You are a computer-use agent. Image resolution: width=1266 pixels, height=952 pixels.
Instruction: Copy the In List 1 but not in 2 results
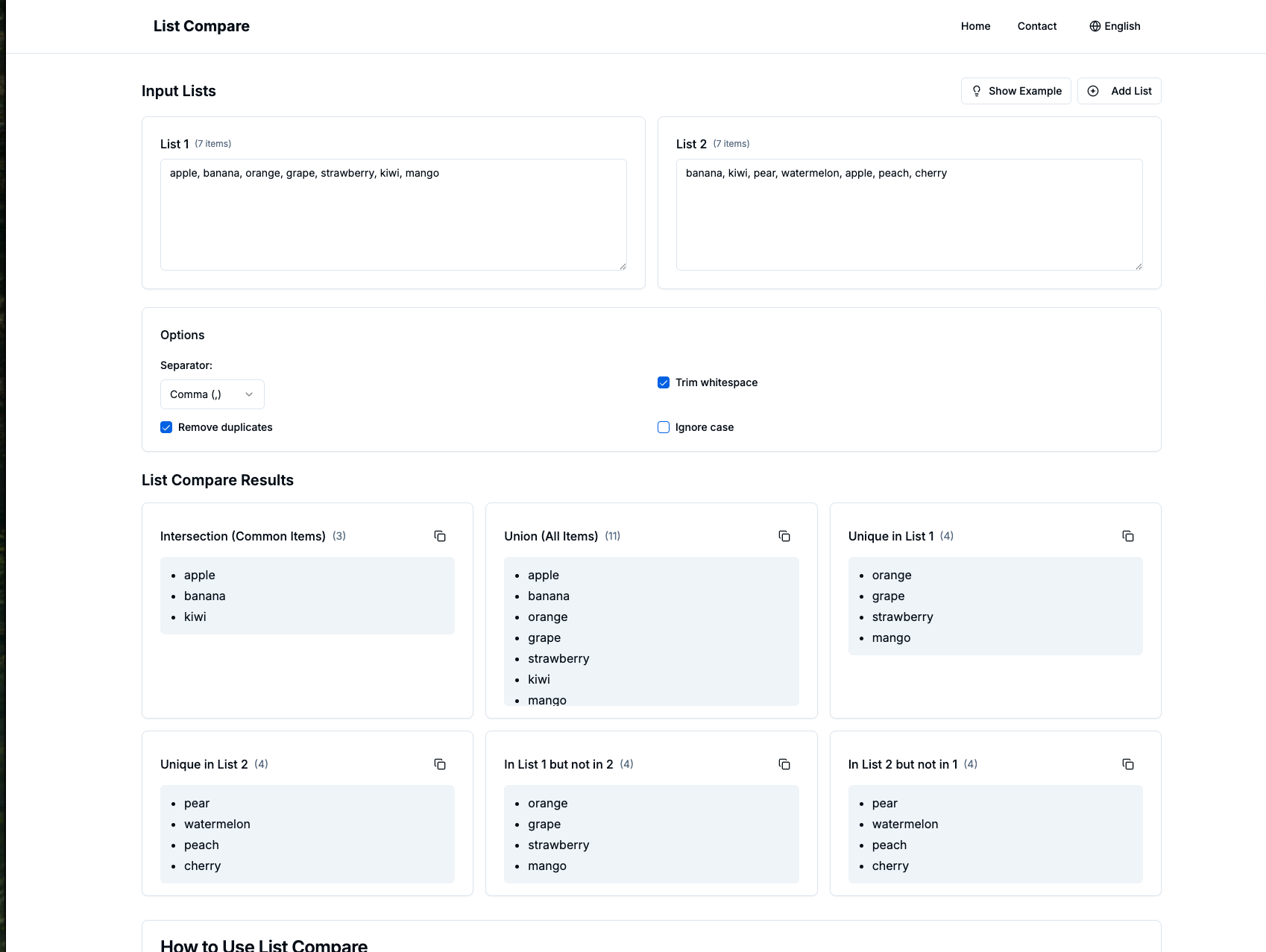point(784,764)
